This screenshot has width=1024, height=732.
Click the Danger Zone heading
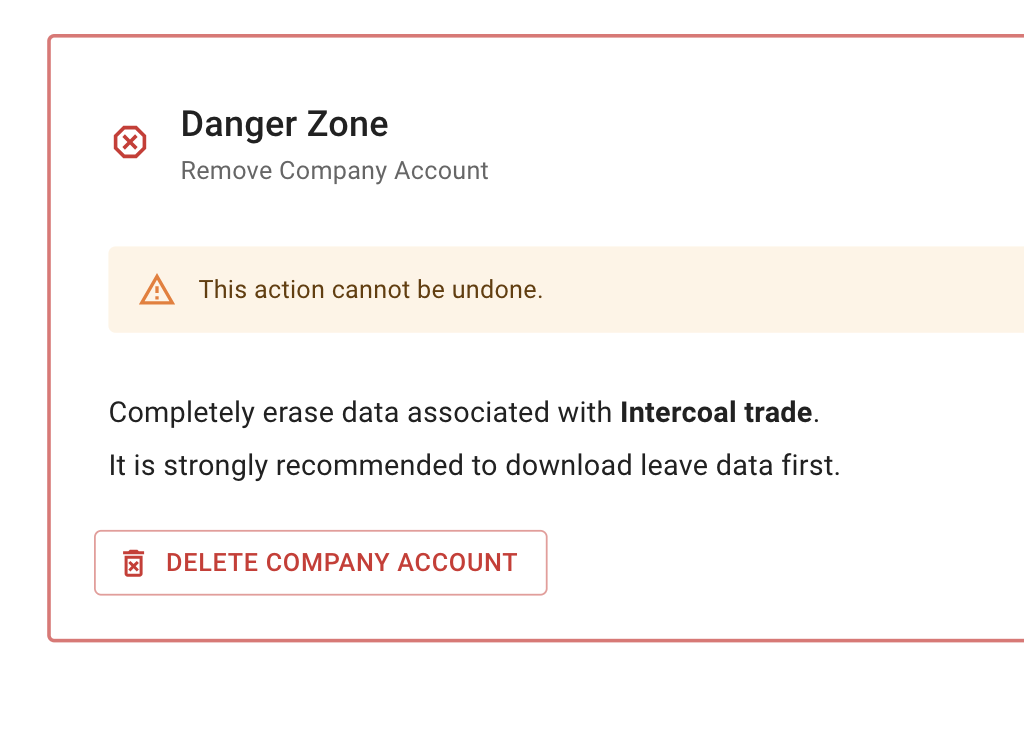[x=284, y=124]
